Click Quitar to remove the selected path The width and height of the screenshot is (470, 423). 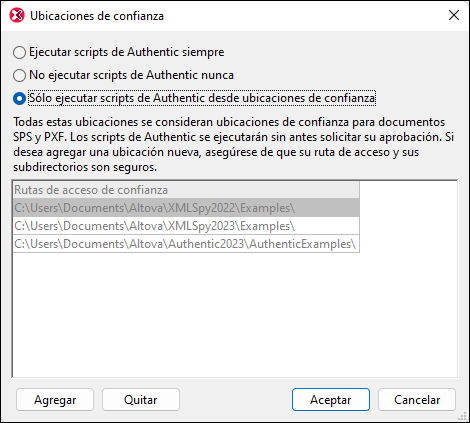click(x=141, y=400)
